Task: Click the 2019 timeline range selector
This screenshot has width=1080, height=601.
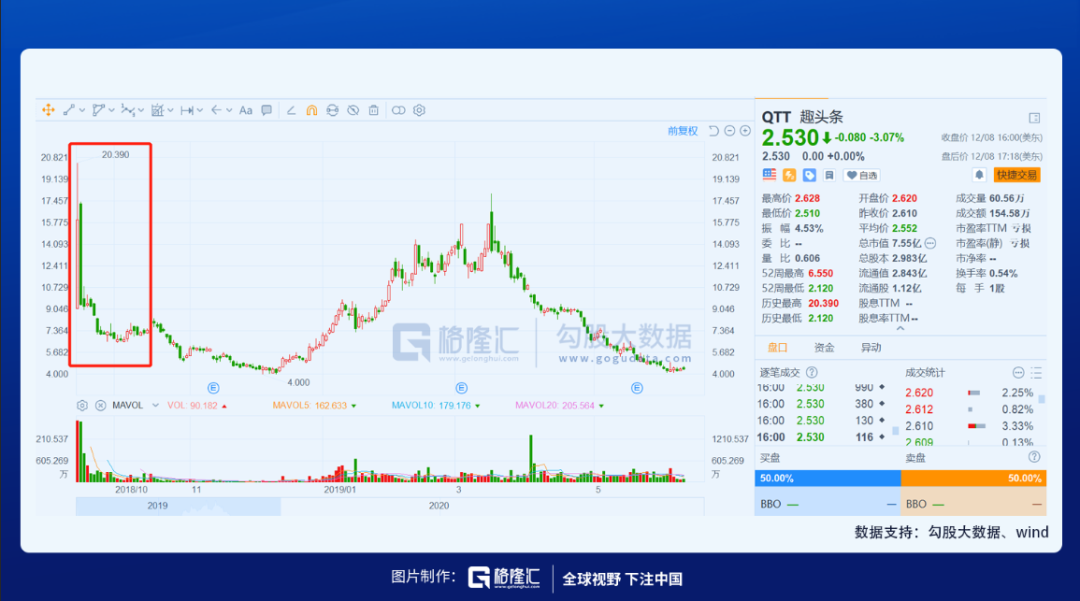Action: click(178, 506)
